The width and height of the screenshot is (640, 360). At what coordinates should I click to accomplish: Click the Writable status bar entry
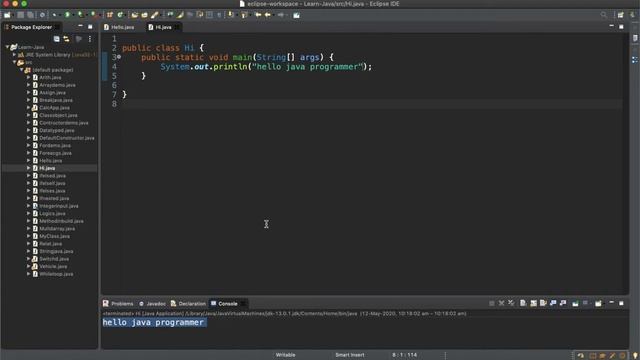point(285,355)
